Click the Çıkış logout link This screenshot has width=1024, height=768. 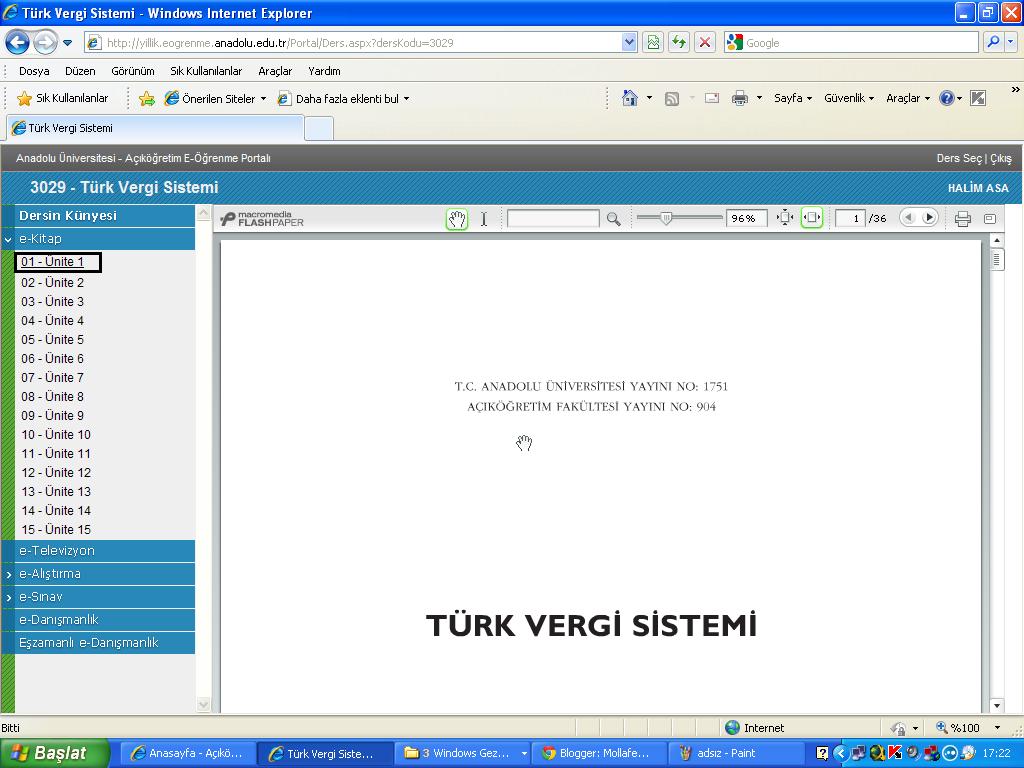[x=1000, y=158]
